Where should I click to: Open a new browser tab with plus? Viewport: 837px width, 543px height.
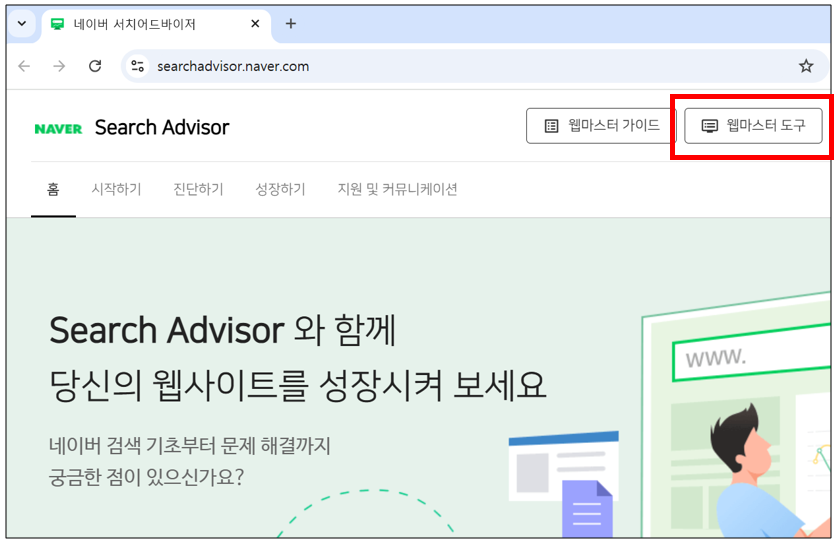point(290,23)
